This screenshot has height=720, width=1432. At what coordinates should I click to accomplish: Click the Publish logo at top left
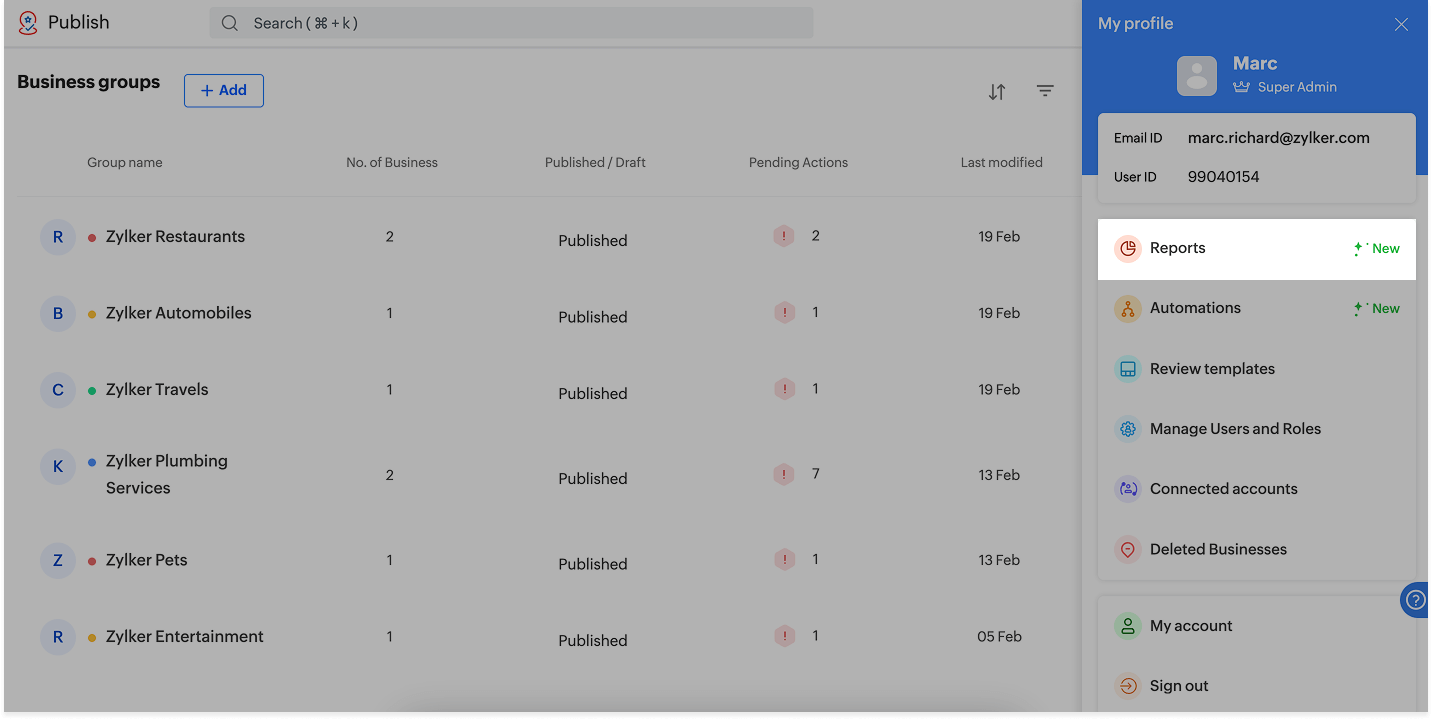click(28, 22)
